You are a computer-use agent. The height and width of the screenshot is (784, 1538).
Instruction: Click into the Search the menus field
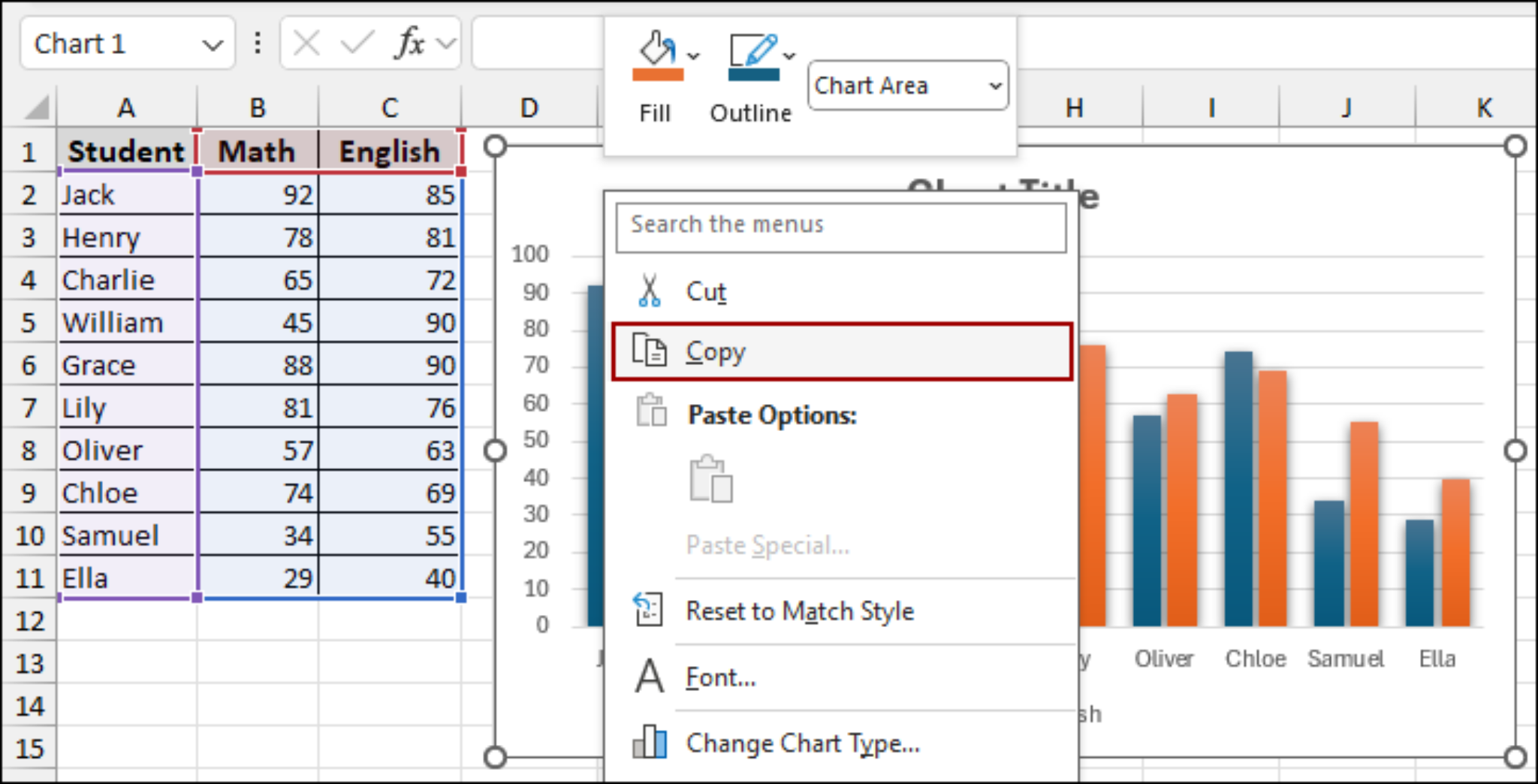(841, 227)
